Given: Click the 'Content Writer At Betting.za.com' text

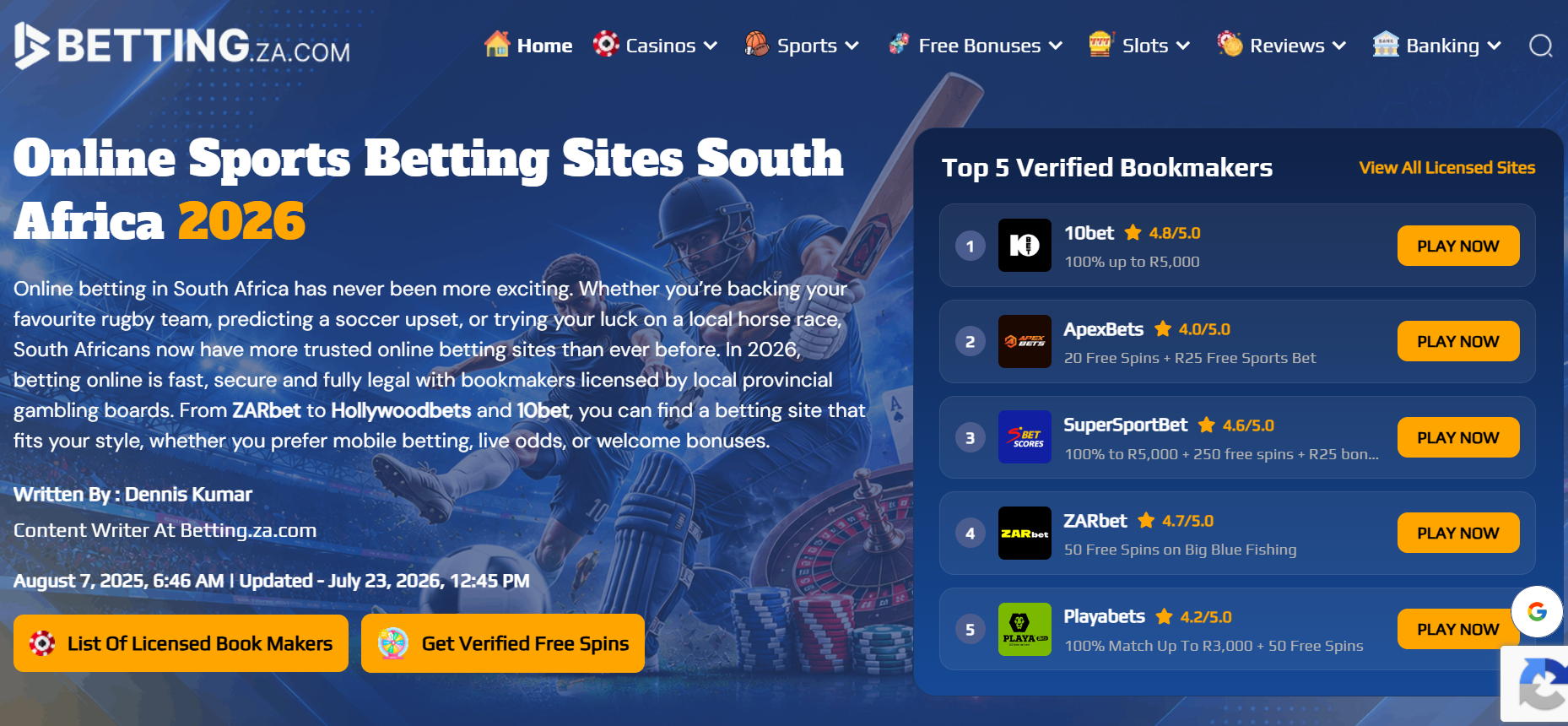Looking at the screenshot, I should click(x=165, y=530).
